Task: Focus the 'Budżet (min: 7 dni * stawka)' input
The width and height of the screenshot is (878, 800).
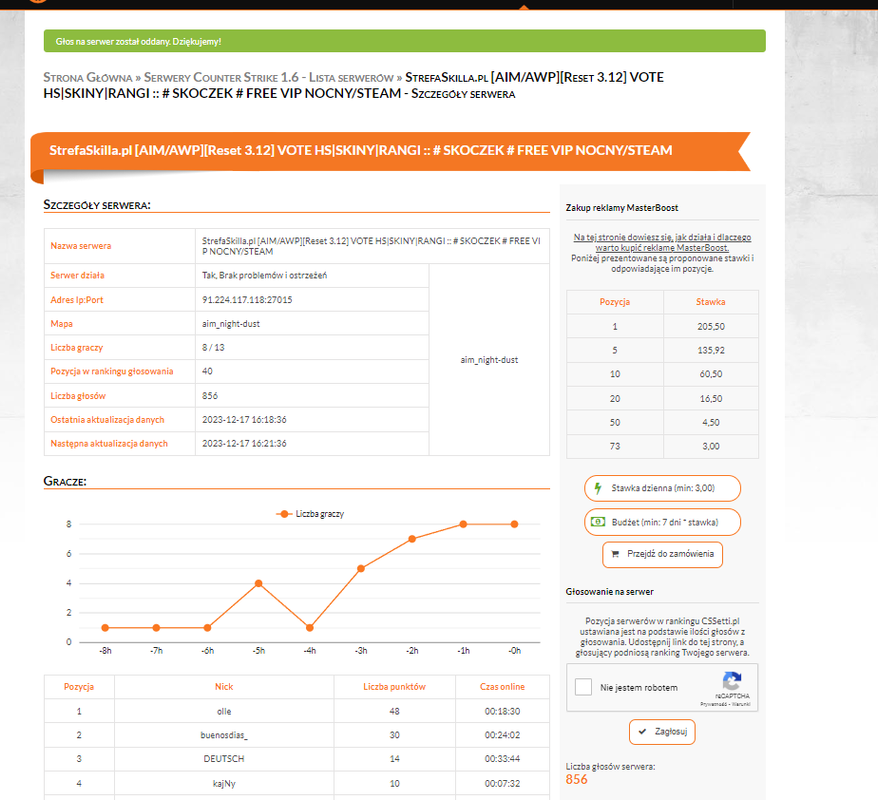Action: pos(662,522)
